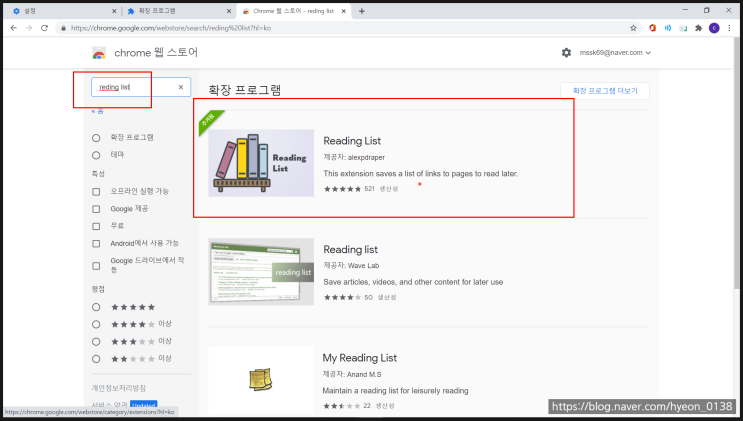Open the red Office extension icon
Viewport: 743px width, 421px height.
point(652,28)
